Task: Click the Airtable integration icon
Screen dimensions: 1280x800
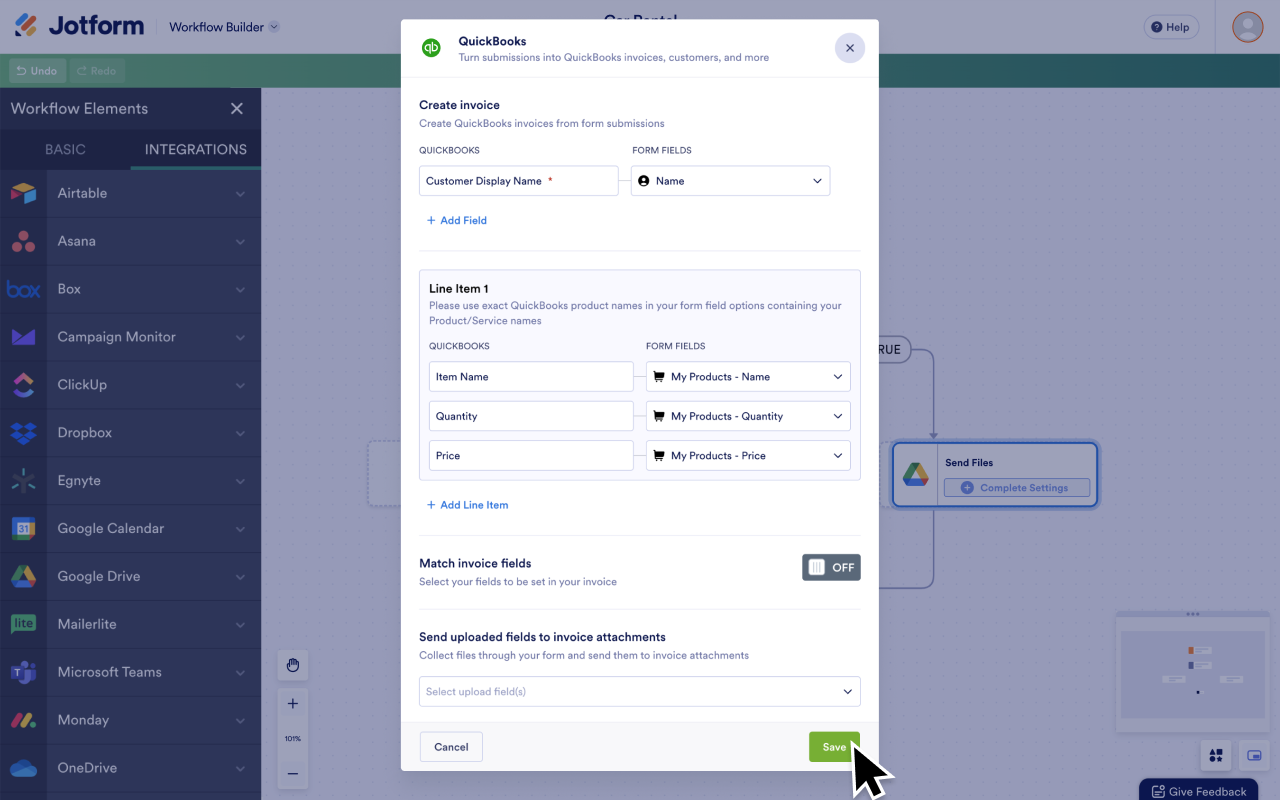Action: (23, 193)
